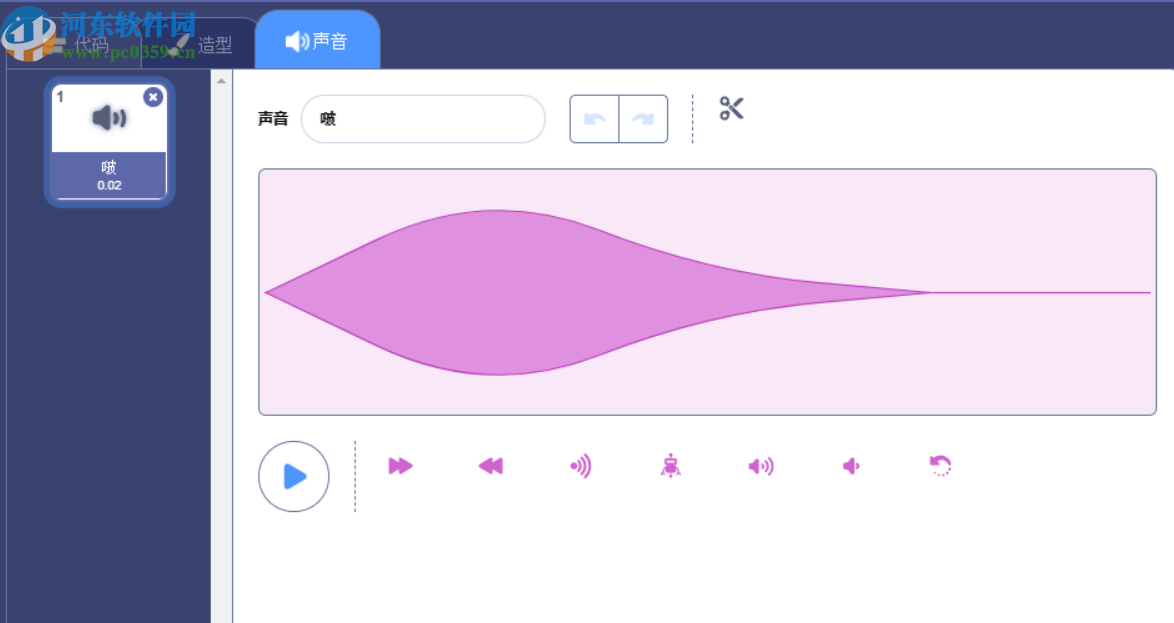1174x623 pixels.
Task: Click the scissors trim tool
Action: 732,109
